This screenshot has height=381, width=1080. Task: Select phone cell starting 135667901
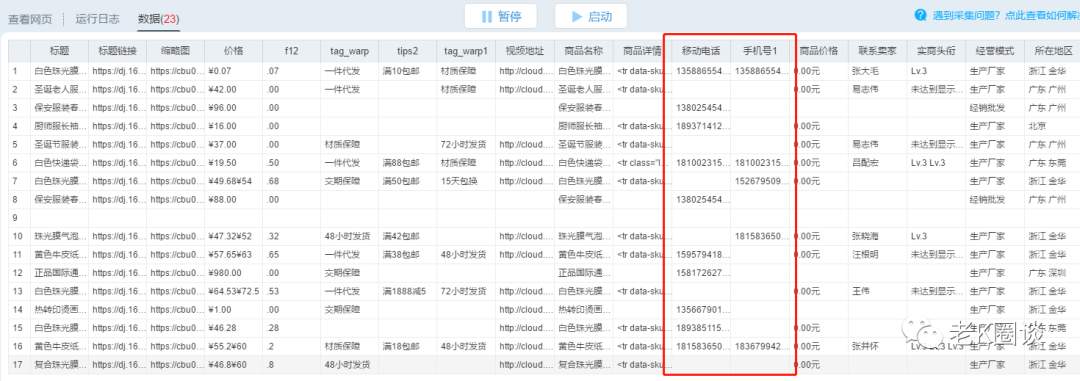point(701,309)
